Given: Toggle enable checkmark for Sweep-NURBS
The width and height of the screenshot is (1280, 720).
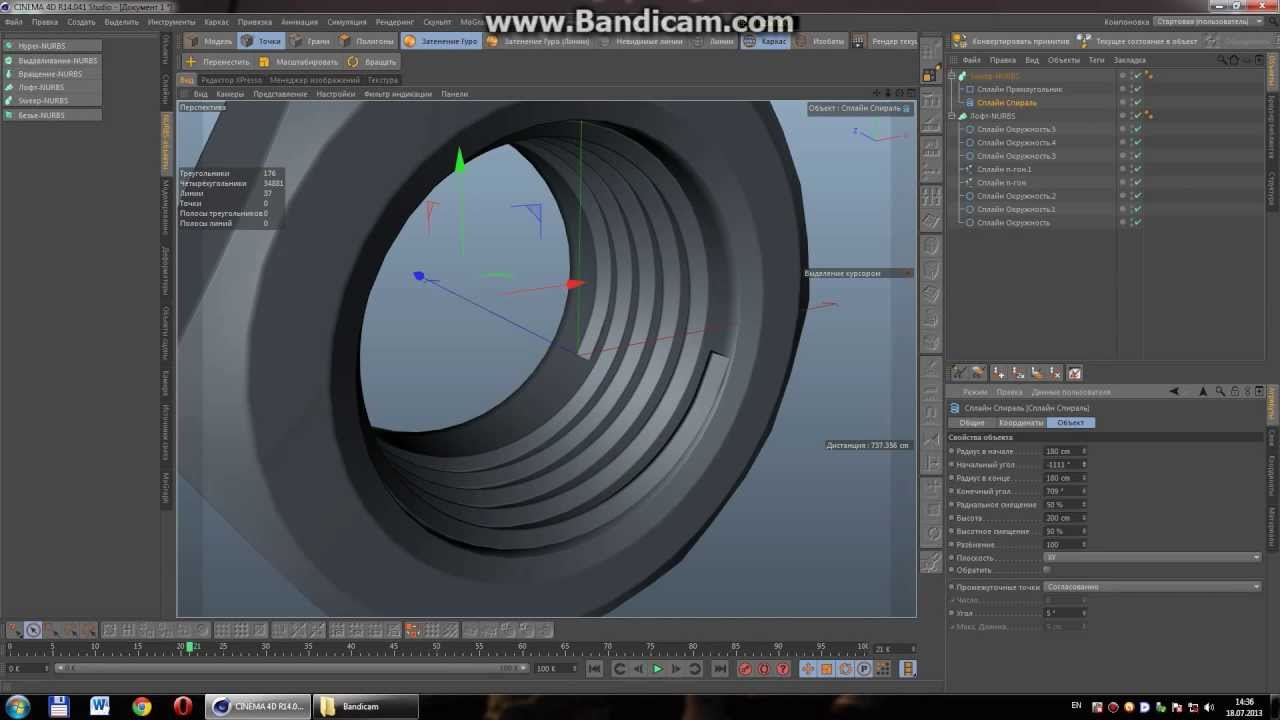Looking at the screenshot, I should click(1137, 76).
